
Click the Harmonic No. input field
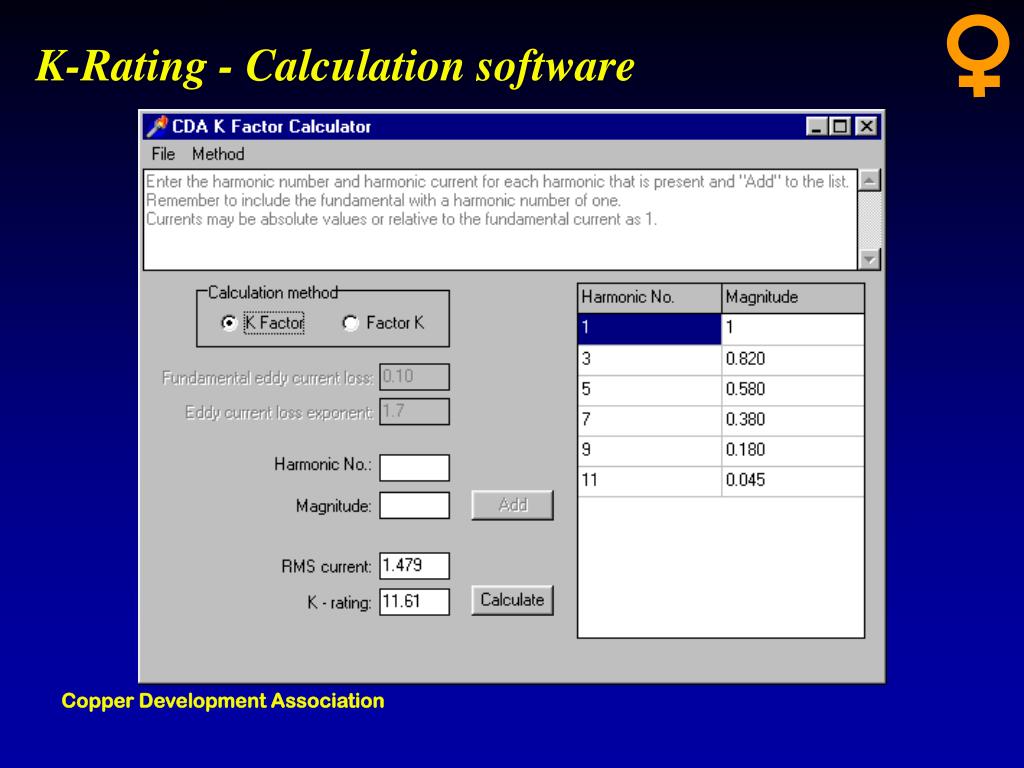pyautogui.click(x=414, y=468)
